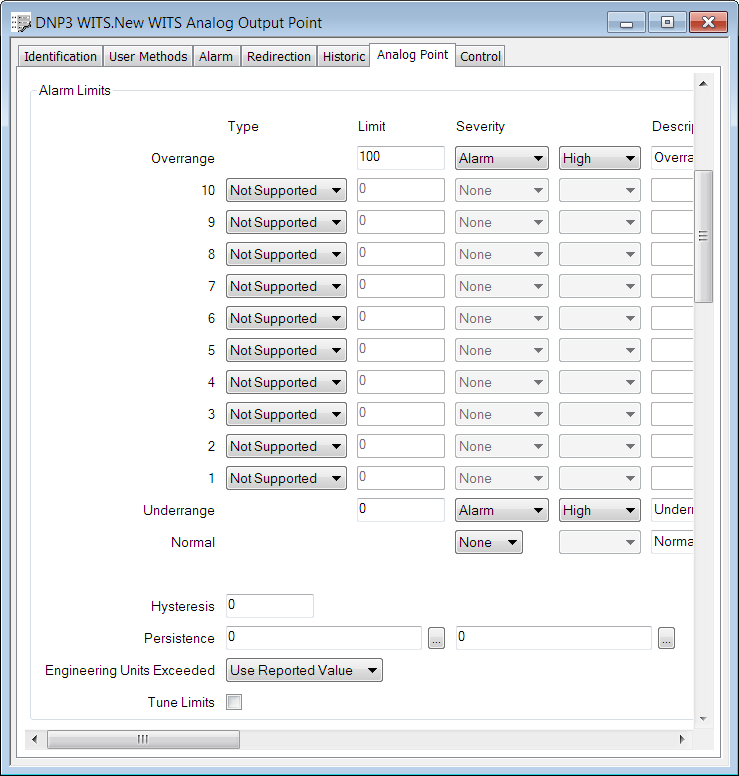Open the Underrange High priority dropdown

[x=599, y=511]
